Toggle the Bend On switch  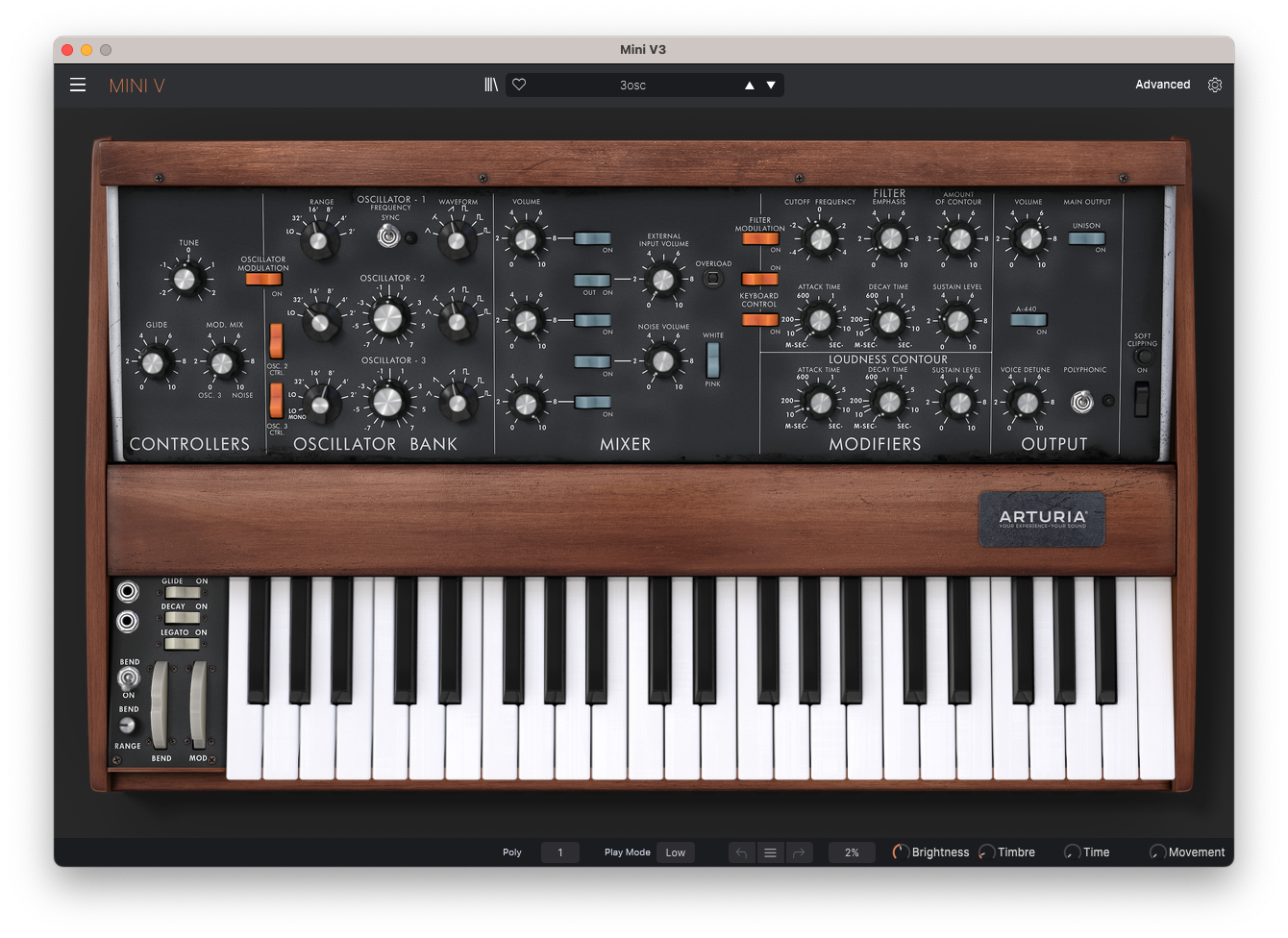[128, 679]
